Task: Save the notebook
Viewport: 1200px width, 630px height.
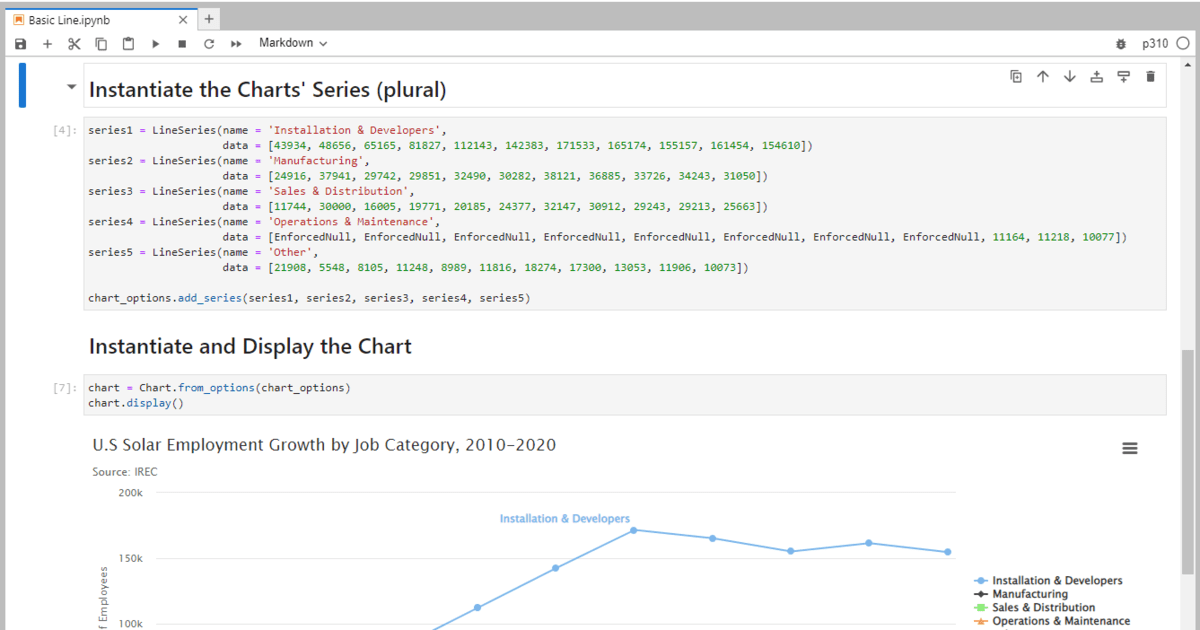Action: coord(19,42)
